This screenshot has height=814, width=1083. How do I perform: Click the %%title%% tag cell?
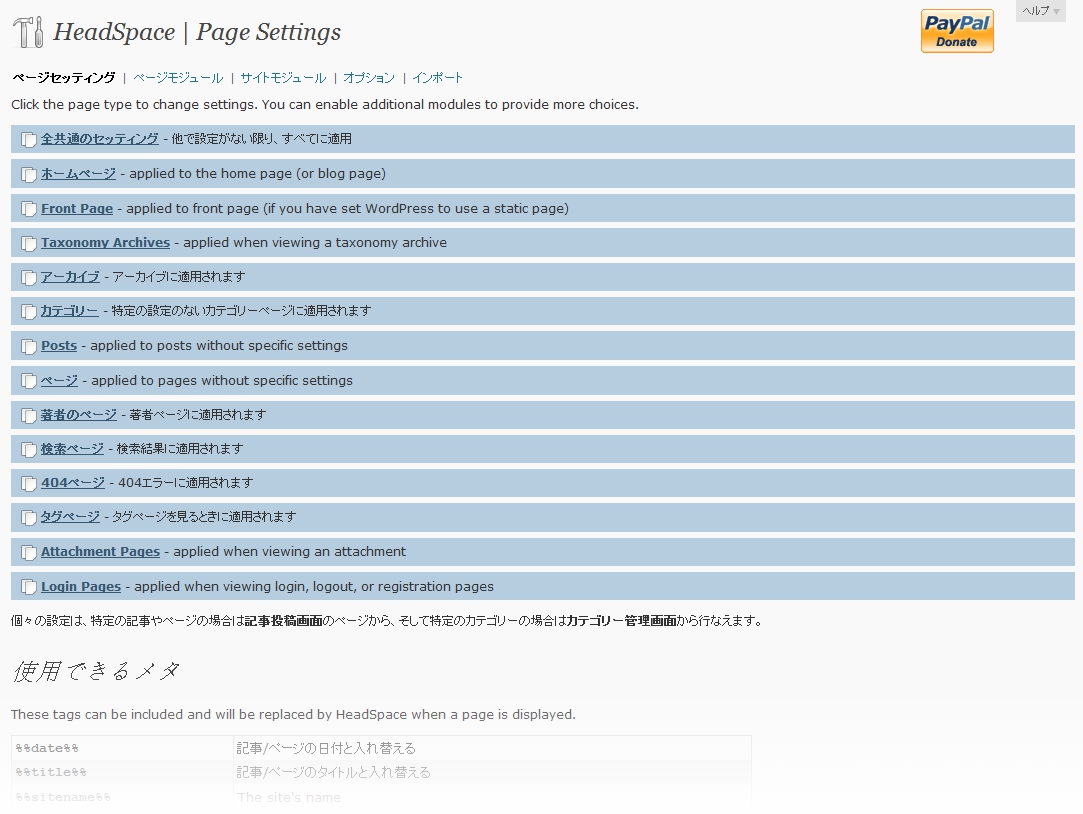click(122, 773)
